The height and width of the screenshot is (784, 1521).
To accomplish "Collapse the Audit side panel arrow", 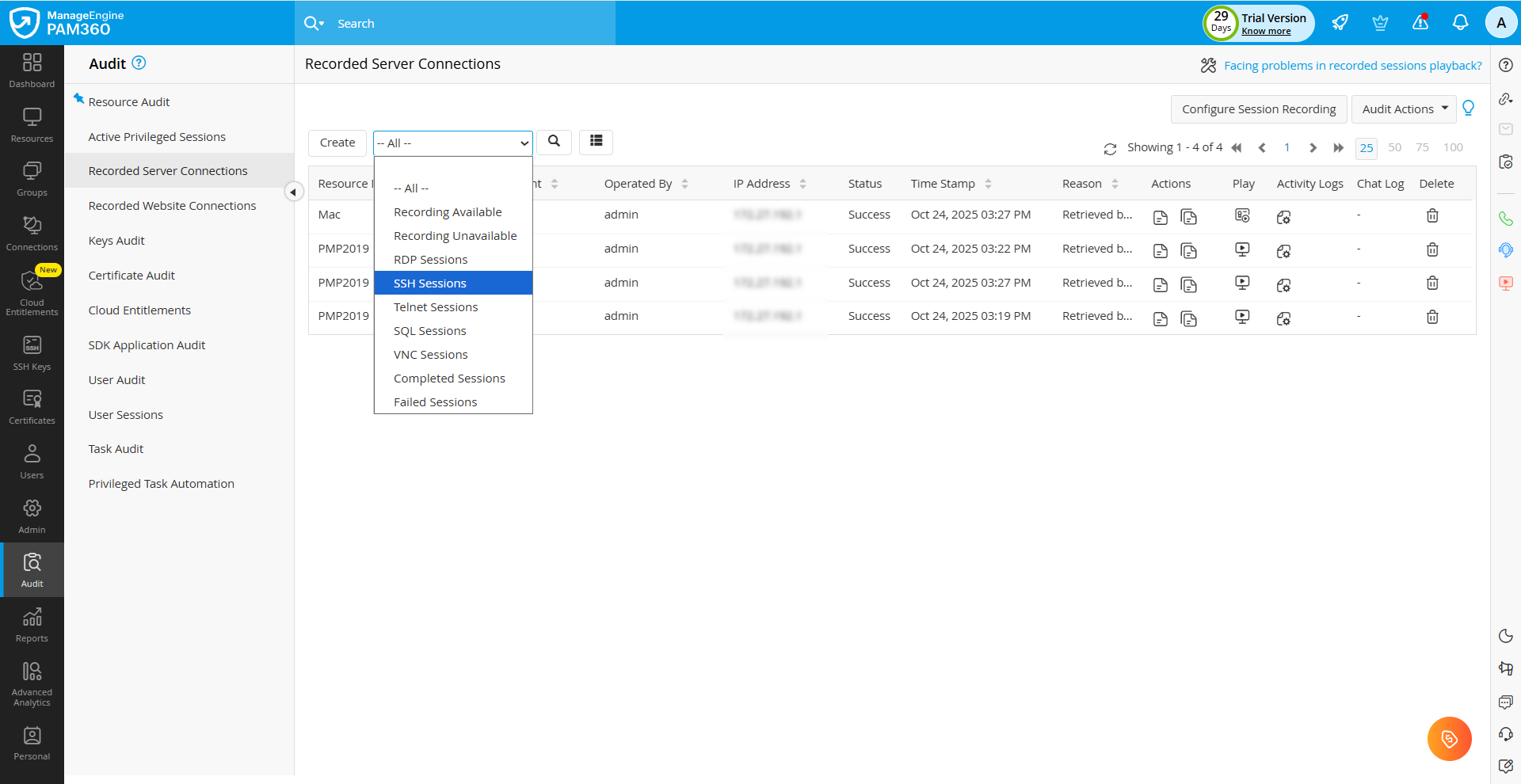I will pos(293,192).
